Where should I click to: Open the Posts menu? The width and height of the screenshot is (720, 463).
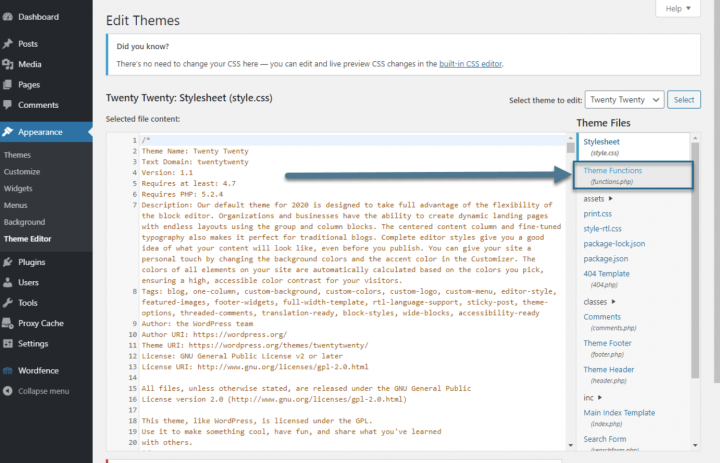pyautogui.click(x=28, y=44)
